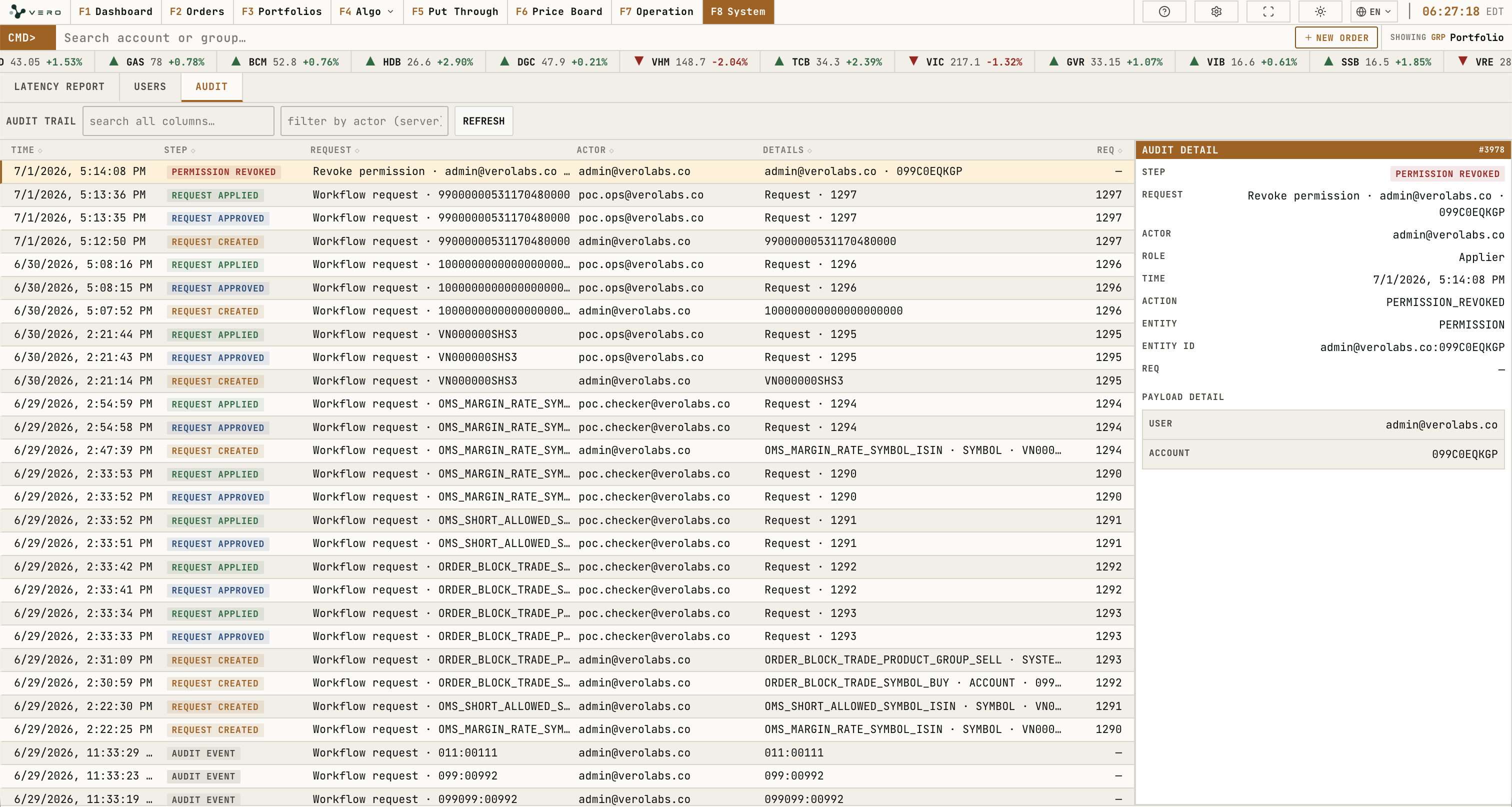
Task: Click the GAS ticker up arrow
Action: click(x=114, y=61)
